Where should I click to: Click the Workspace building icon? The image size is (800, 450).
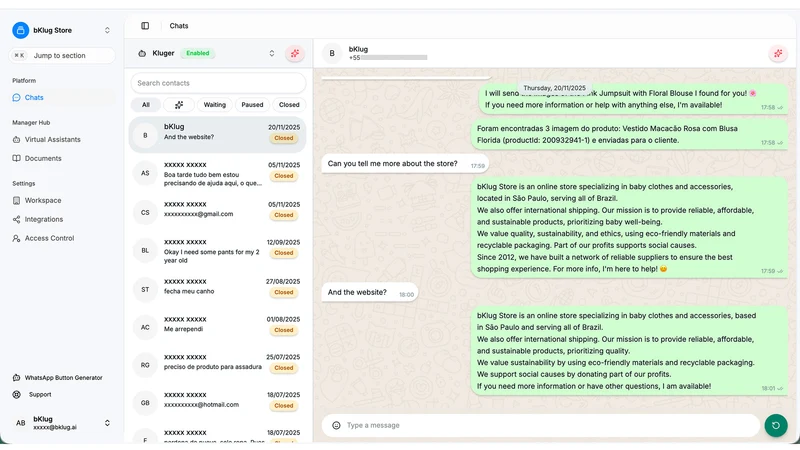coord(16,201)
